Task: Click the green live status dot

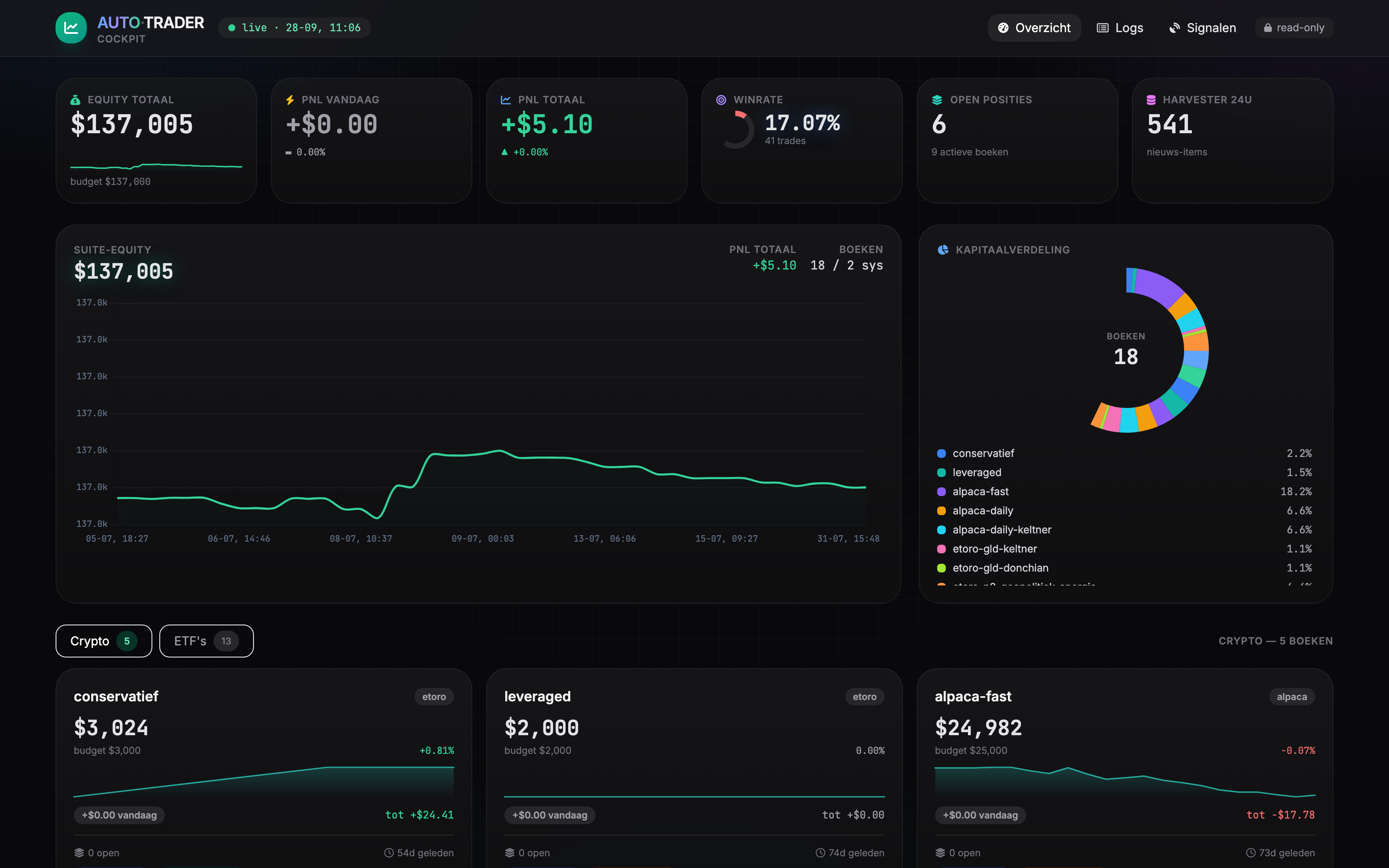Action: [232, 27]
